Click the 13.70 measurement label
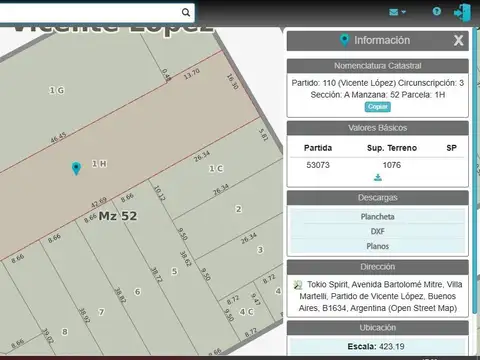Screen dimensions: 480x360 [x=192, y=74]
